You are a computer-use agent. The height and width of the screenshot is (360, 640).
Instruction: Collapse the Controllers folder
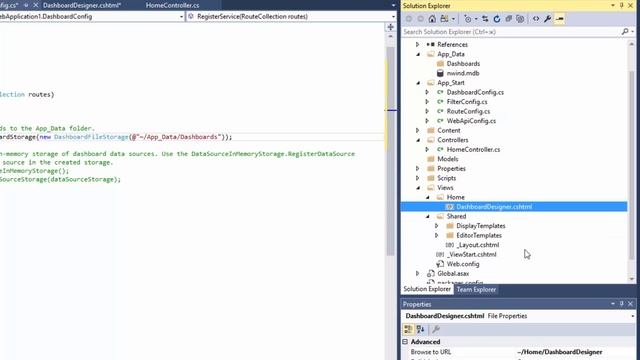(x=418, y=140)
